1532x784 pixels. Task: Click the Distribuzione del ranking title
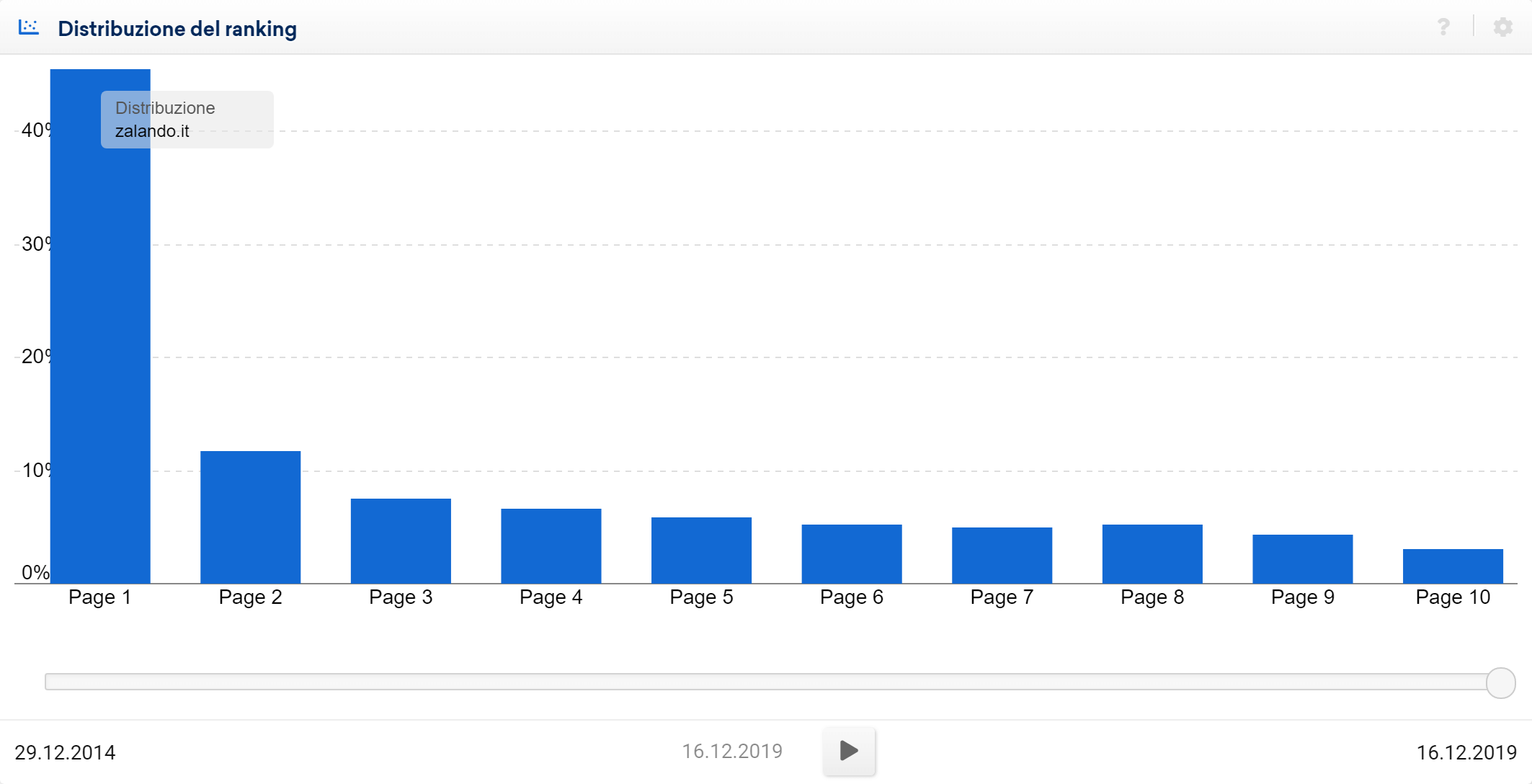pos(177,29)
